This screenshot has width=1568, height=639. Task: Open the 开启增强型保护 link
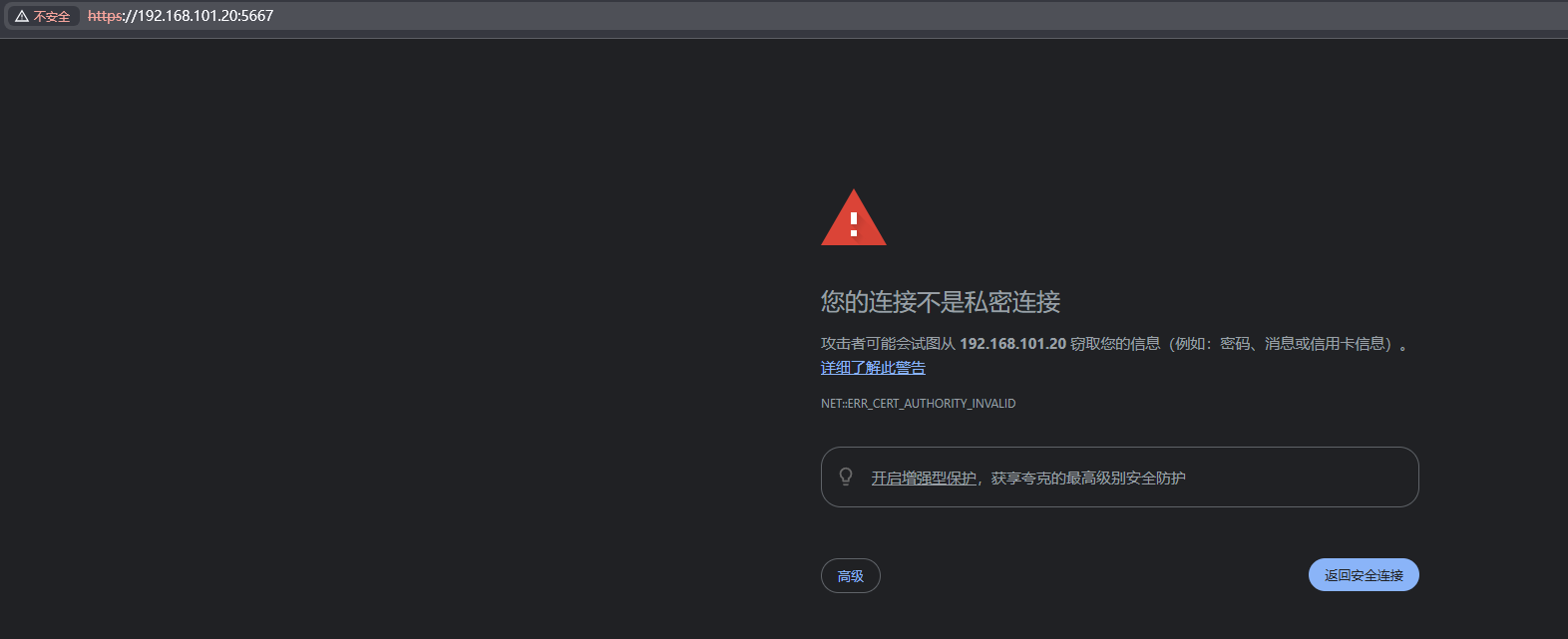click(924, 479)
